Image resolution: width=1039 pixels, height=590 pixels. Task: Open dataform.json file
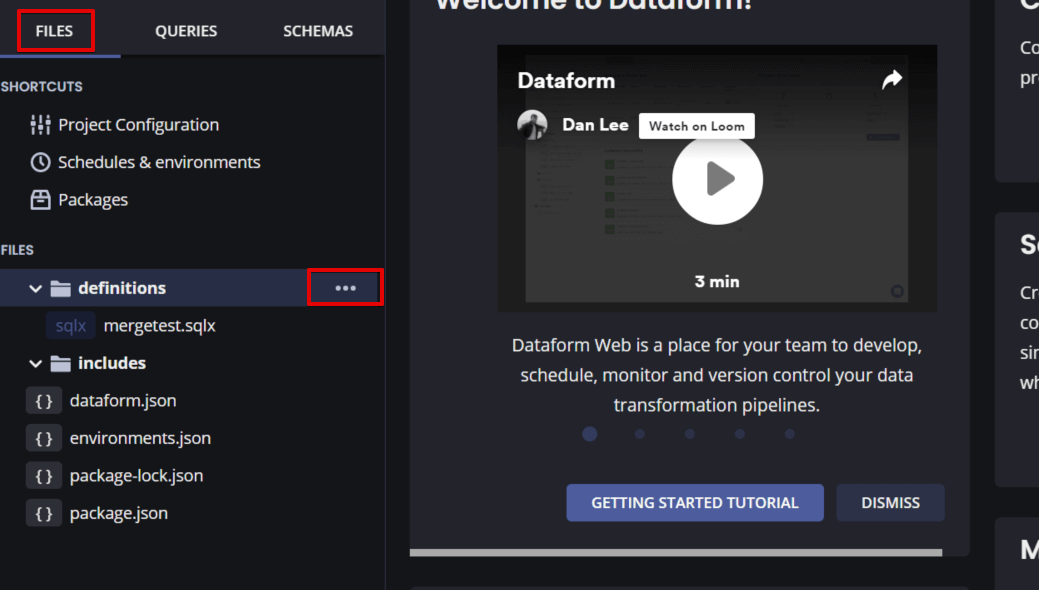point(123,400)
